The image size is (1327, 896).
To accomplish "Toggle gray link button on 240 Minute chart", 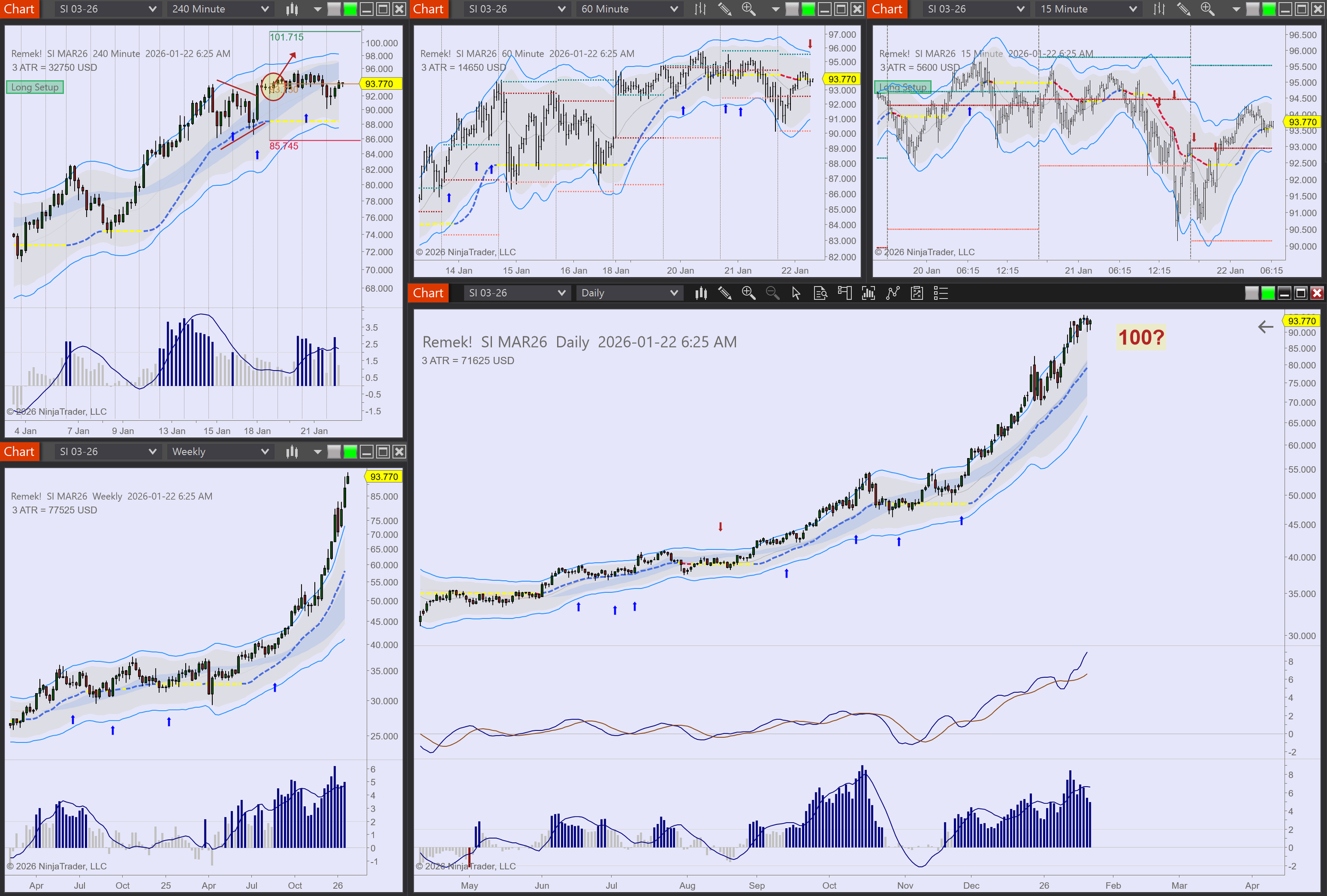I will [334, 9].
